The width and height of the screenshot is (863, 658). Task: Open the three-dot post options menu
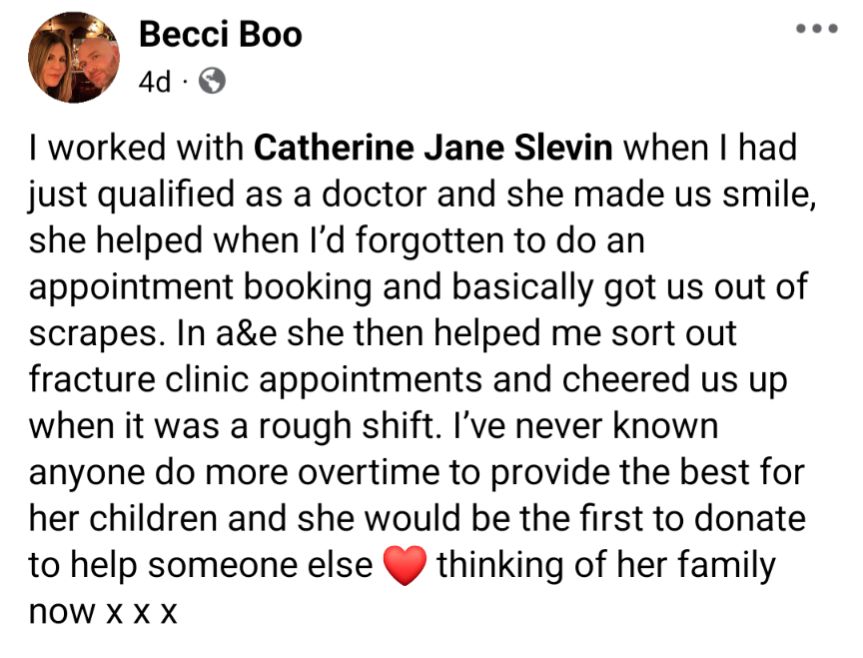816,30
